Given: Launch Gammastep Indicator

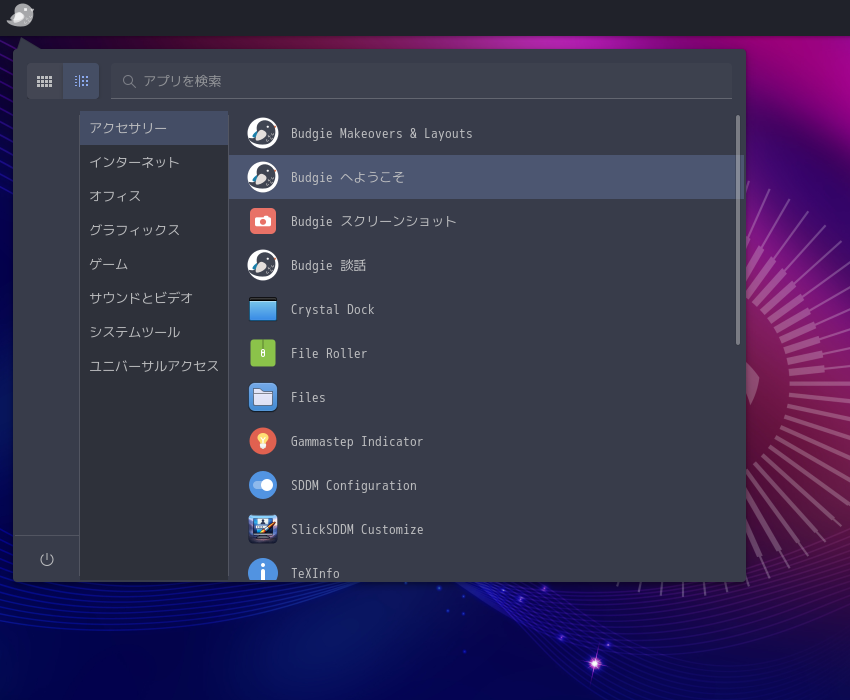Looking at the screenshot, I should [x=355, y=441].
